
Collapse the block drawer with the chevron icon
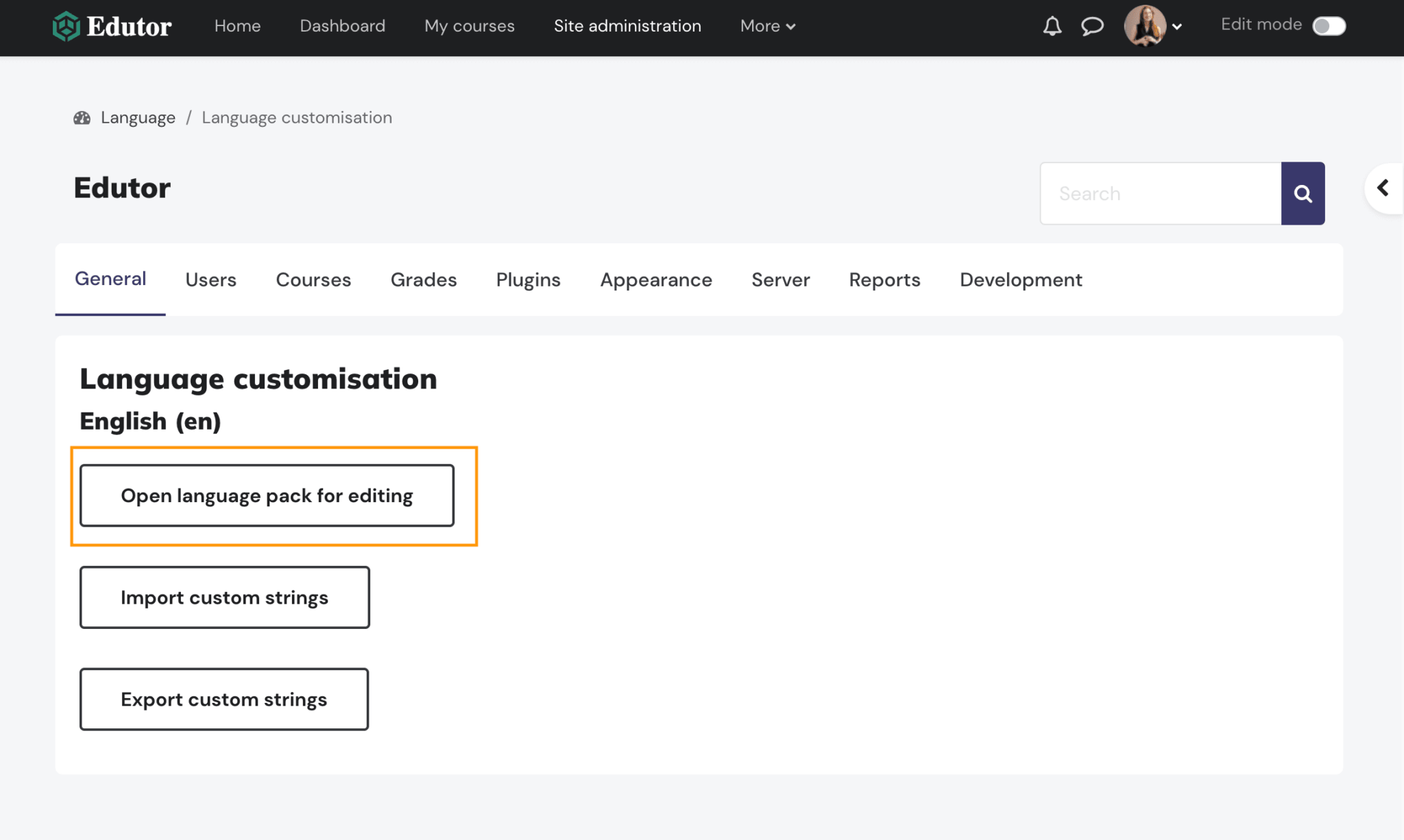pos(1384,188)
